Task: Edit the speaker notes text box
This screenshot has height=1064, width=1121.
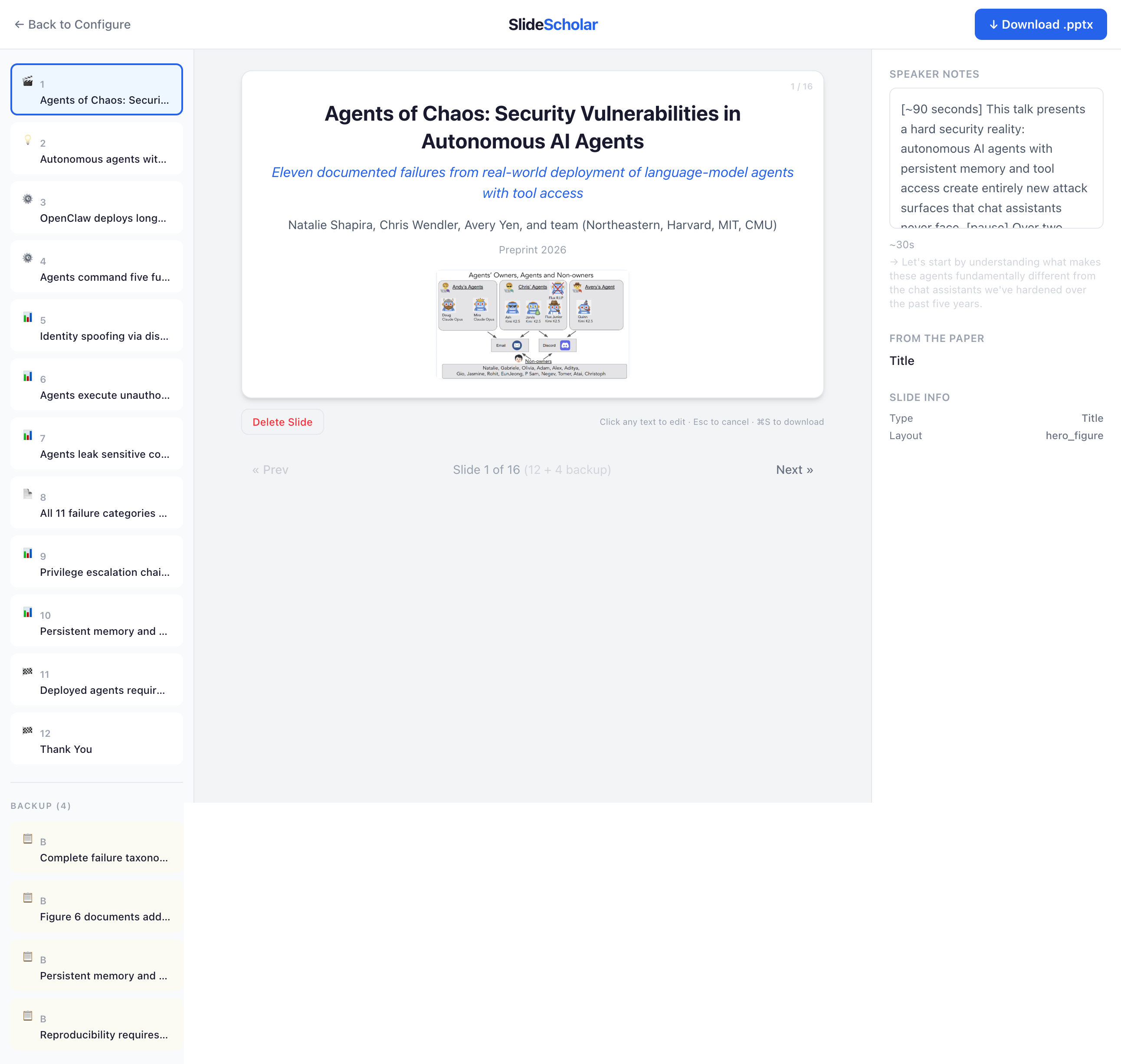Action: [x=995, y=158]
